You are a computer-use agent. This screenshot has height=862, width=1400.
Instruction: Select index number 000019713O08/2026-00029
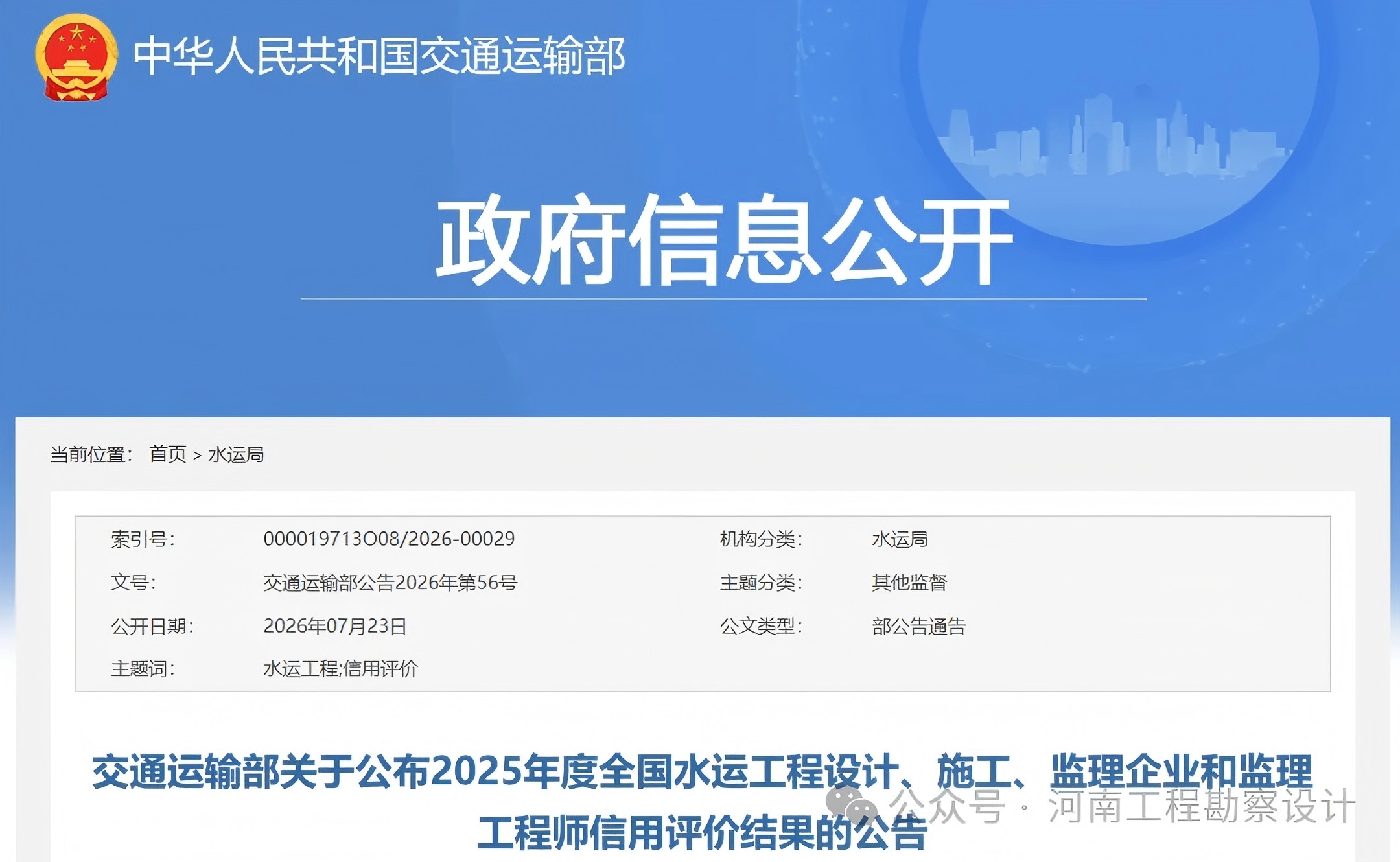tap(389, 539)
